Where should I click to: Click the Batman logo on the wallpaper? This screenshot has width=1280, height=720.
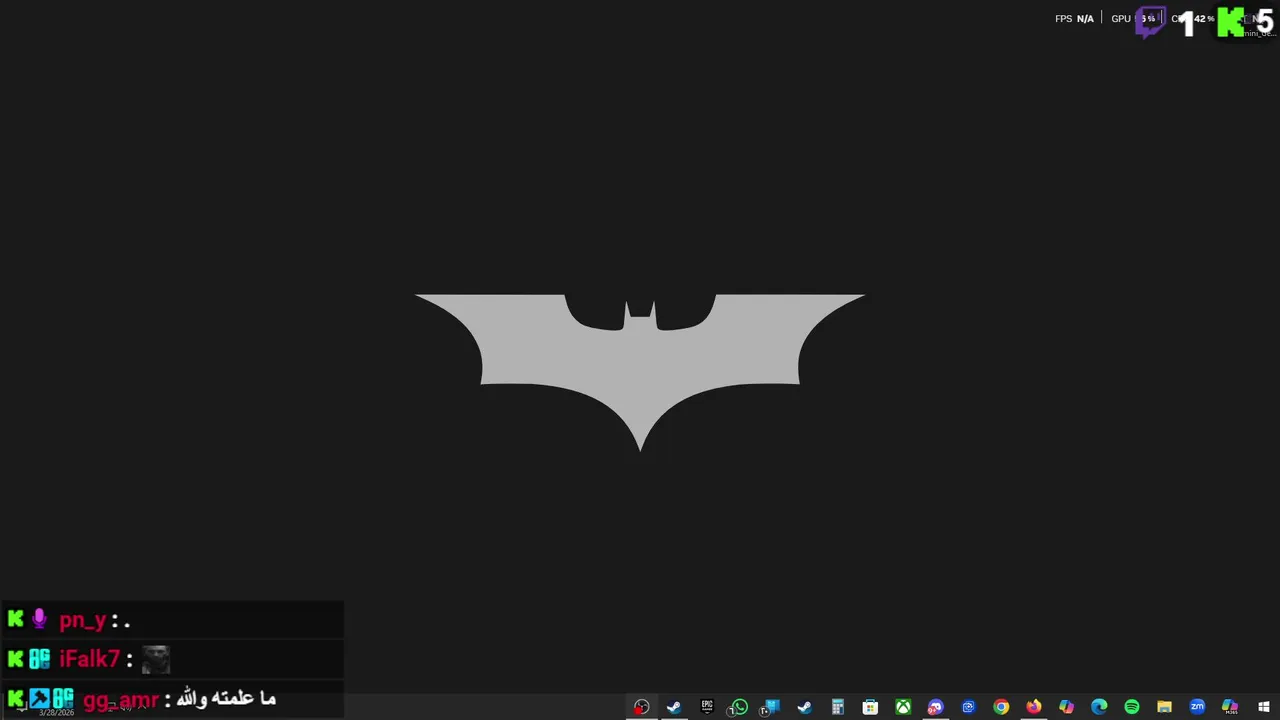640,372
